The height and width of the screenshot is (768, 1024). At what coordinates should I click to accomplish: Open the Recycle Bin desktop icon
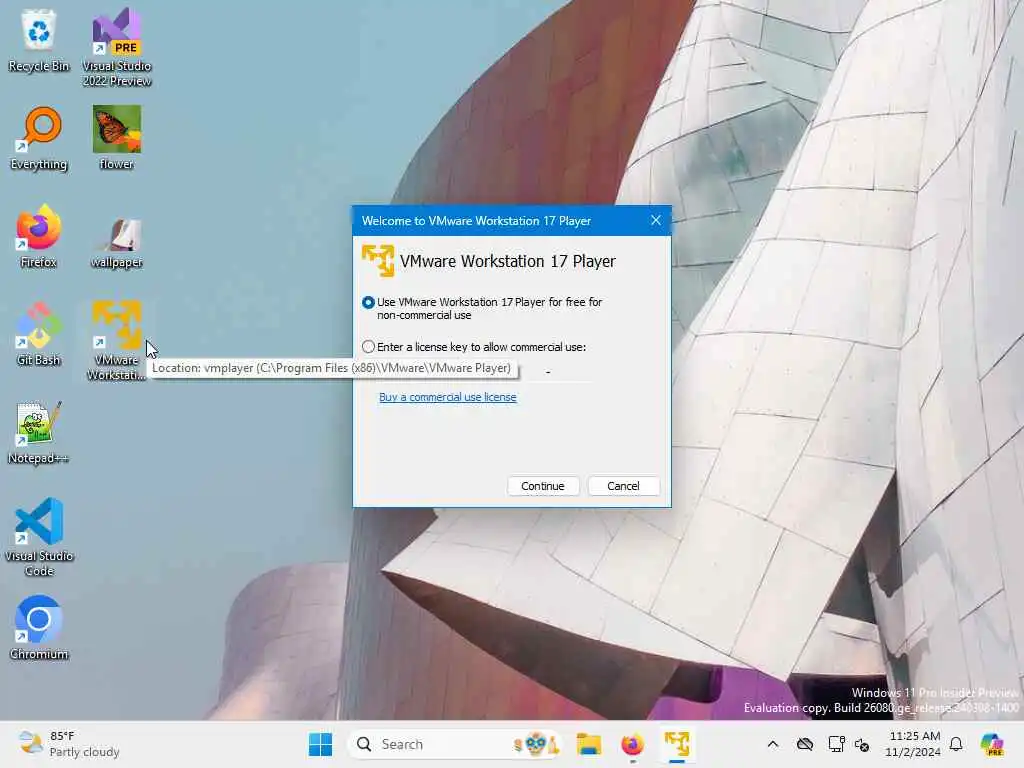pos(39,40)
